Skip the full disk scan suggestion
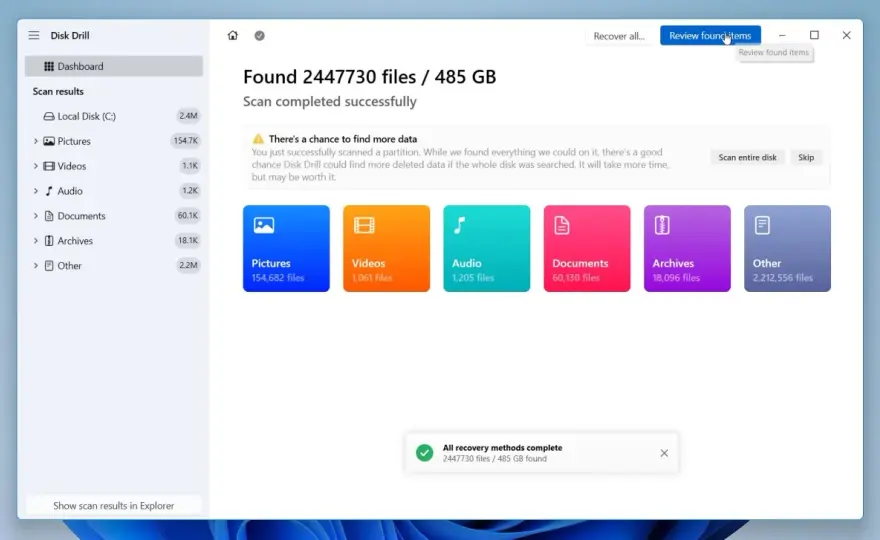The width and height of the screenshot is (880, 540). click(806, 157)
